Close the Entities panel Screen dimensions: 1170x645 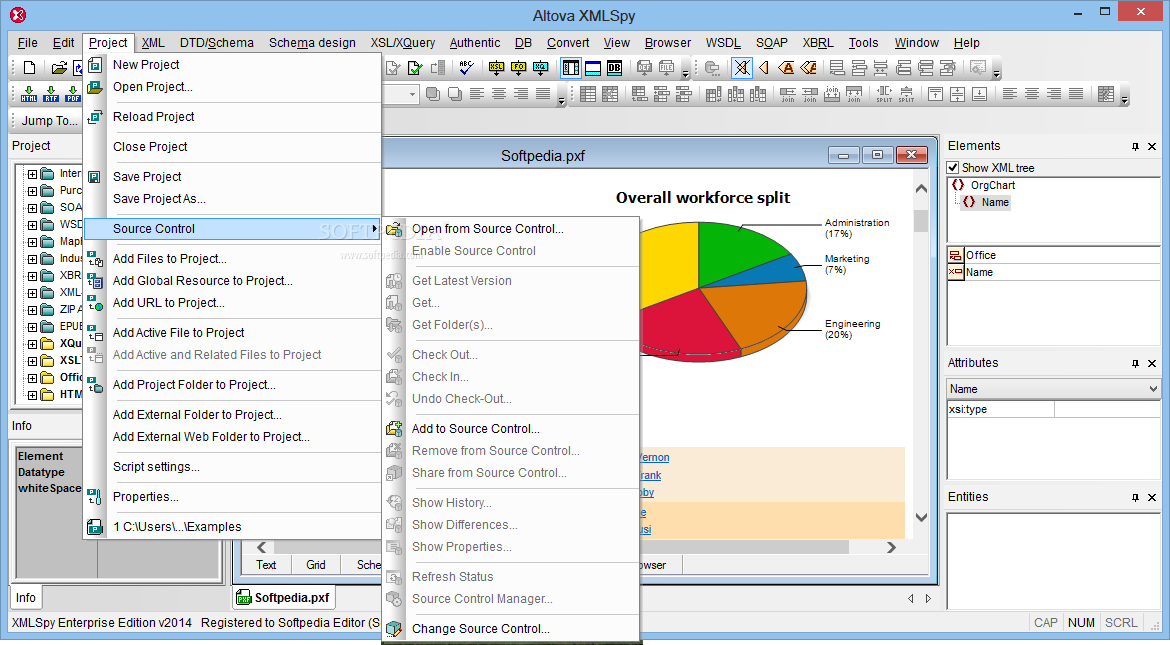coord(1152,497)
